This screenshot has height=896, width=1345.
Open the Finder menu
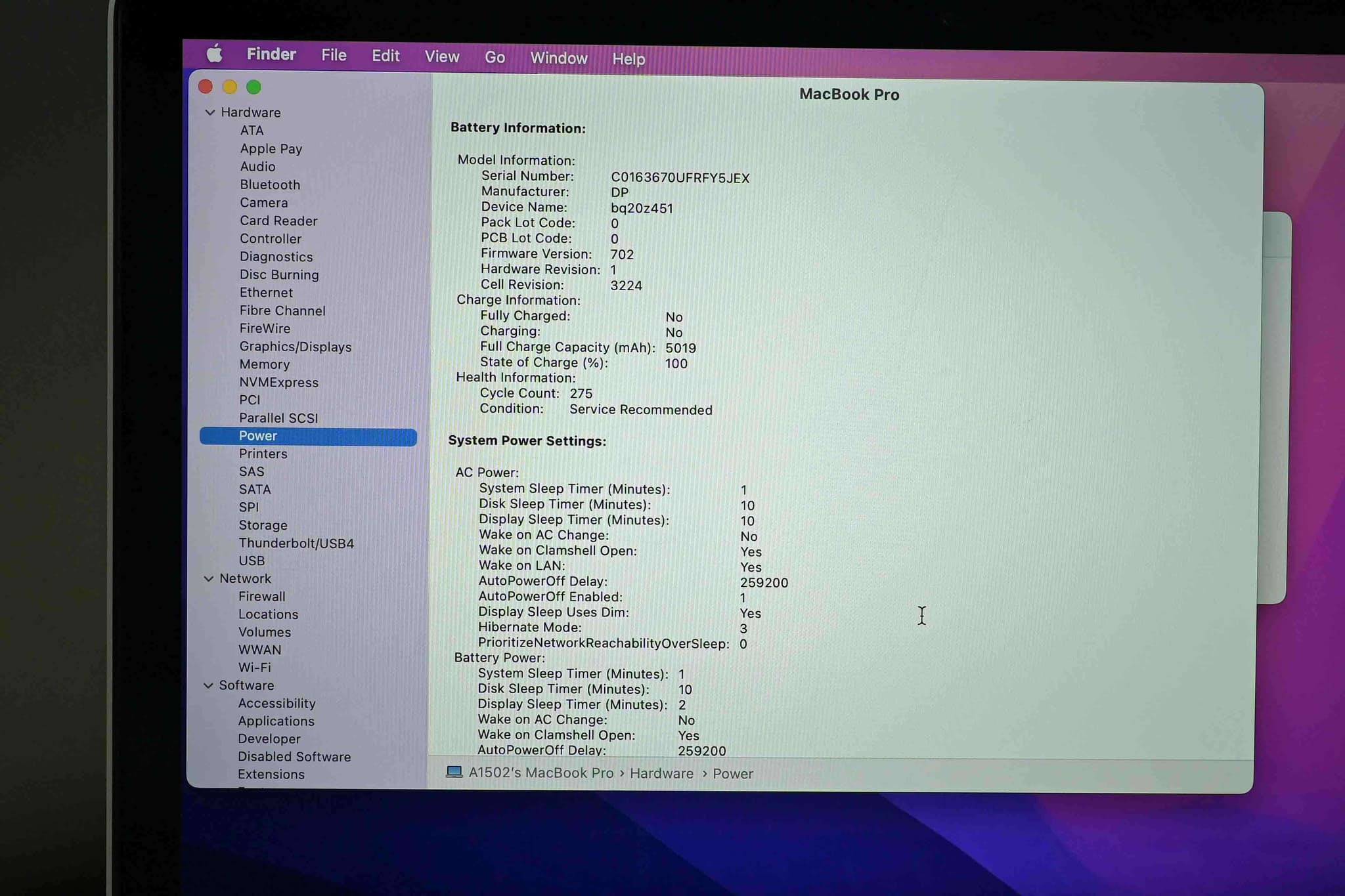[271, 54]
